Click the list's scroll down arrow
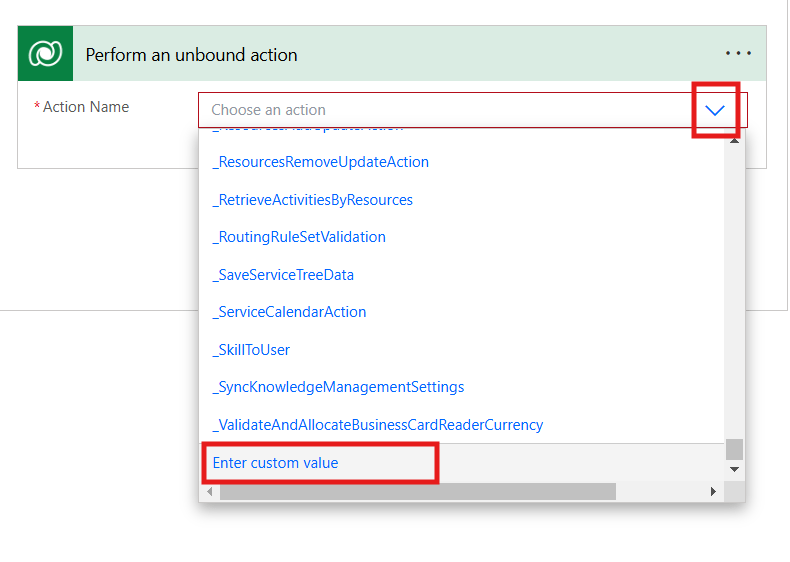790x562 pixels. click(x=735, y=469)
